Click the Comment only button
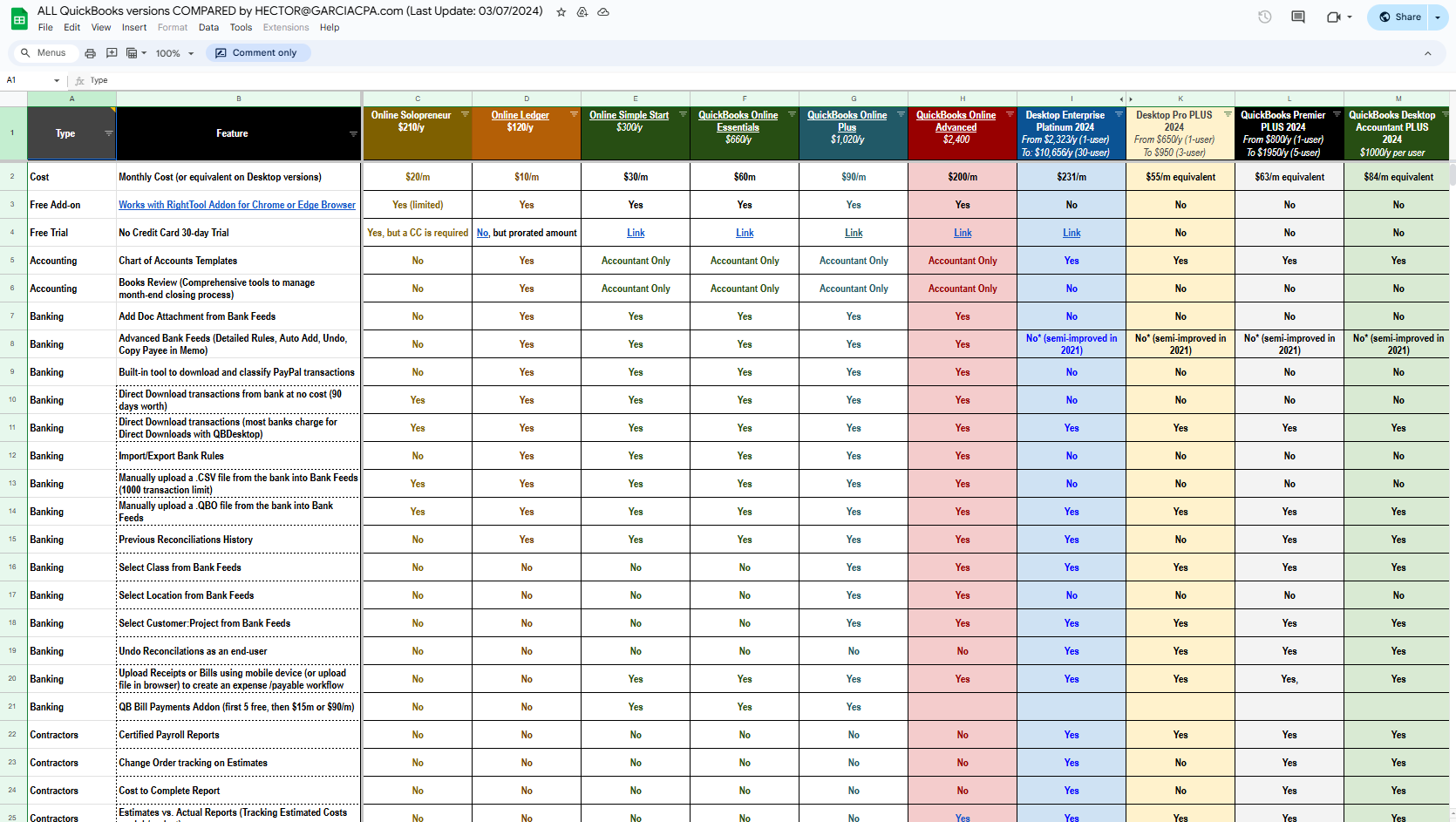1456x822 pixels. (258, 53)
